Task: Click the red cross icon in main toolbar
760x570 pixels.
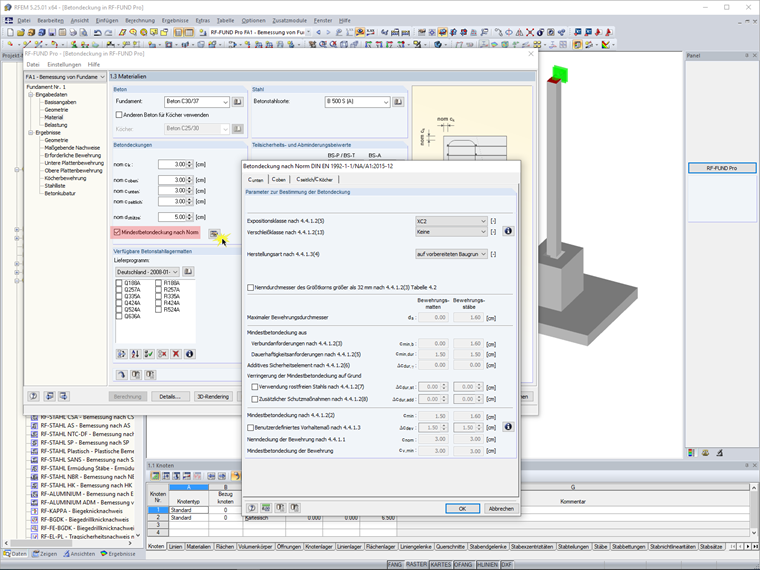Action: (530, 32)
